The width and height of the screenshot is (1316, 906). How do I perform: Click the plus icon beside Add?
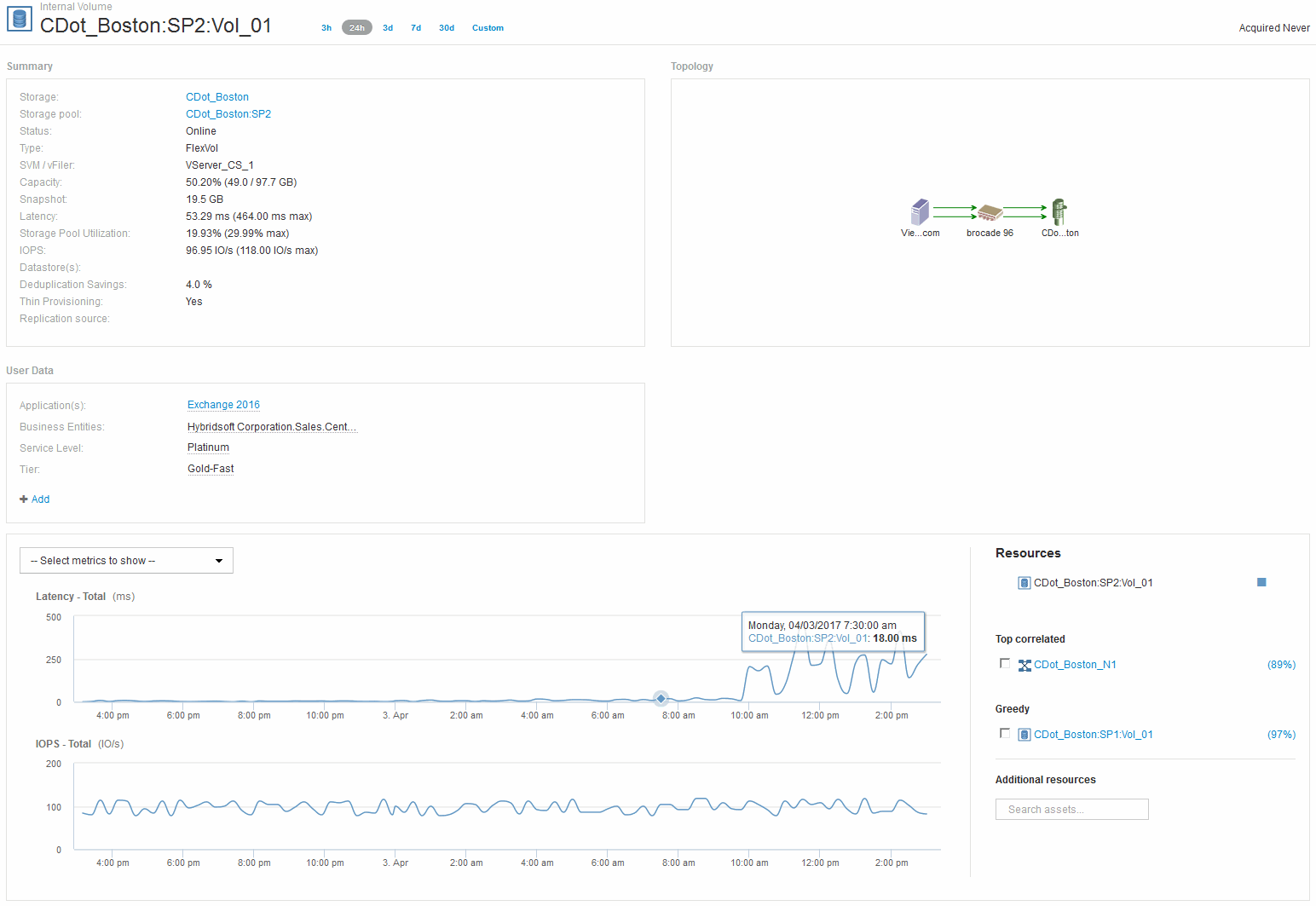coord(24,499)
